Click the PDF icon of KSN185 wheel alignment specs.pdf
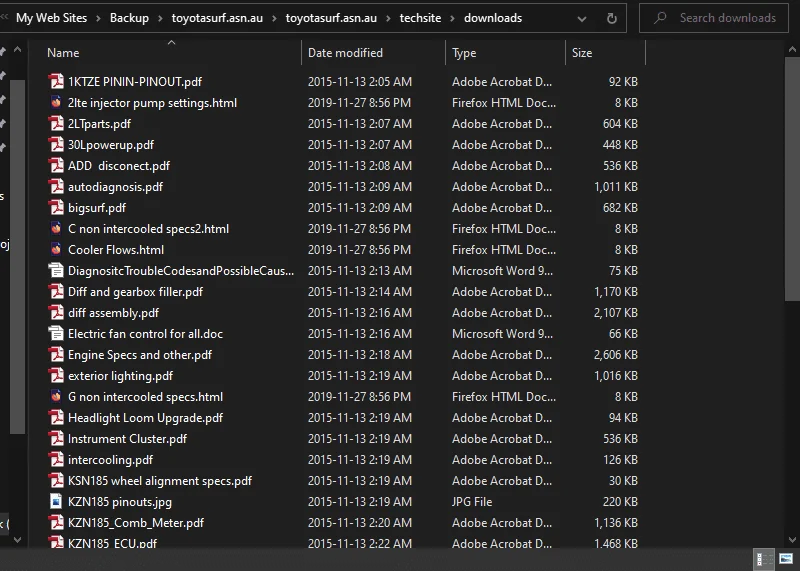Viewport: 800px width, 571px height. [x=56, y=480]
